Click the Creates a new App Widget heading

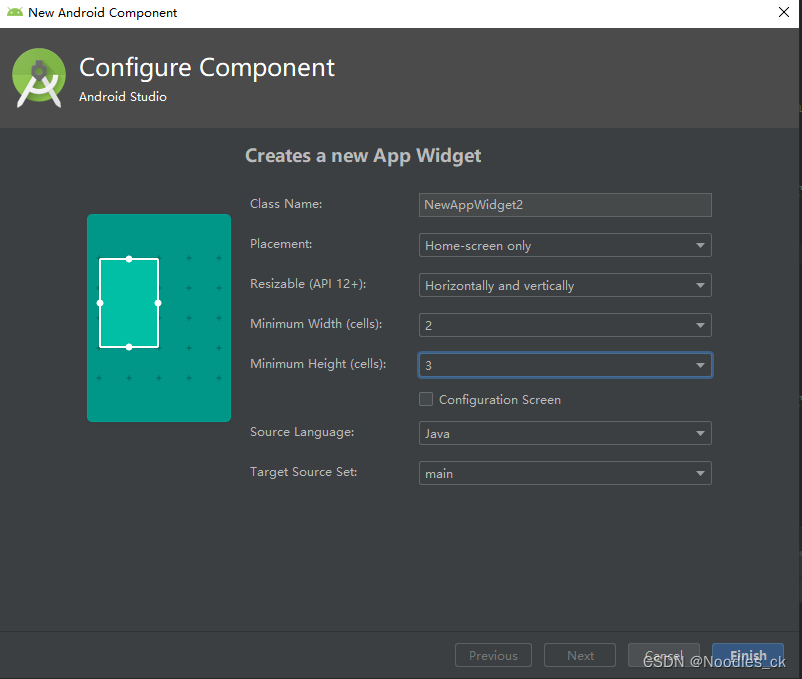pos(363,155)
